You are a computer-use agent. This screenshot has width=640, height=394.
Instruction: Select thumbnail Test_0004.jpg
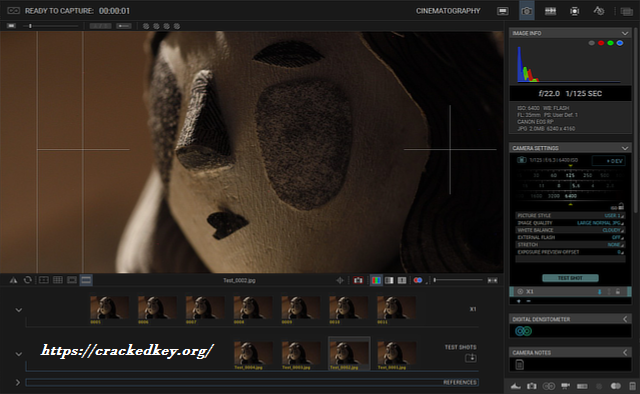click(253, 353)
